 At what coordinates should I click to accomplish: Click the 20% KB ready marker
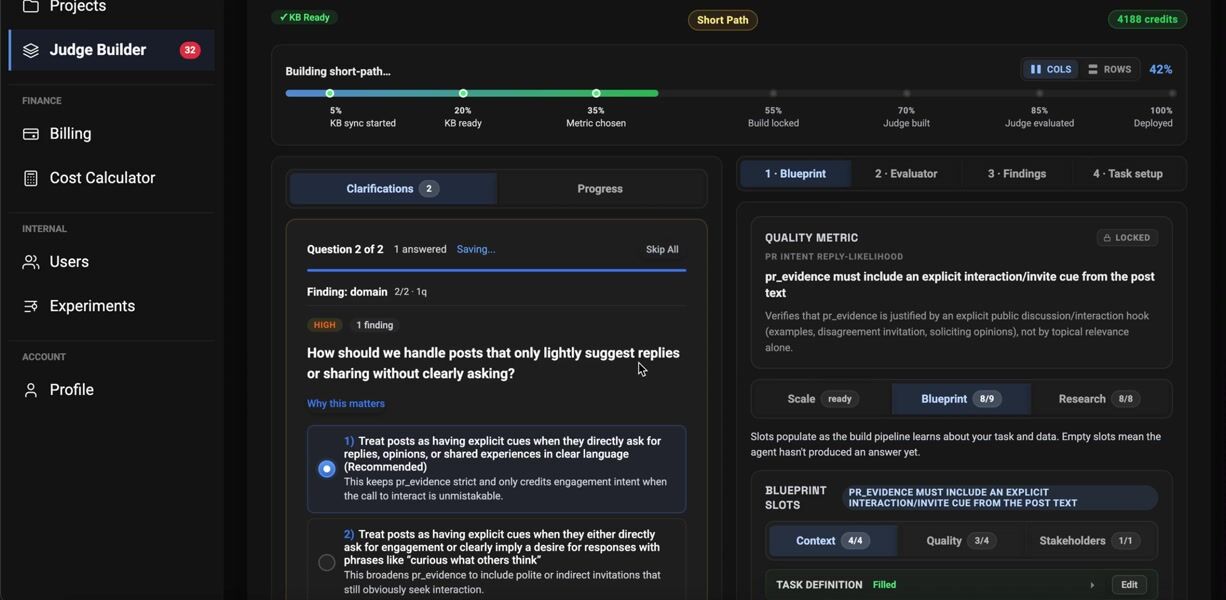(x=463, y=94)
